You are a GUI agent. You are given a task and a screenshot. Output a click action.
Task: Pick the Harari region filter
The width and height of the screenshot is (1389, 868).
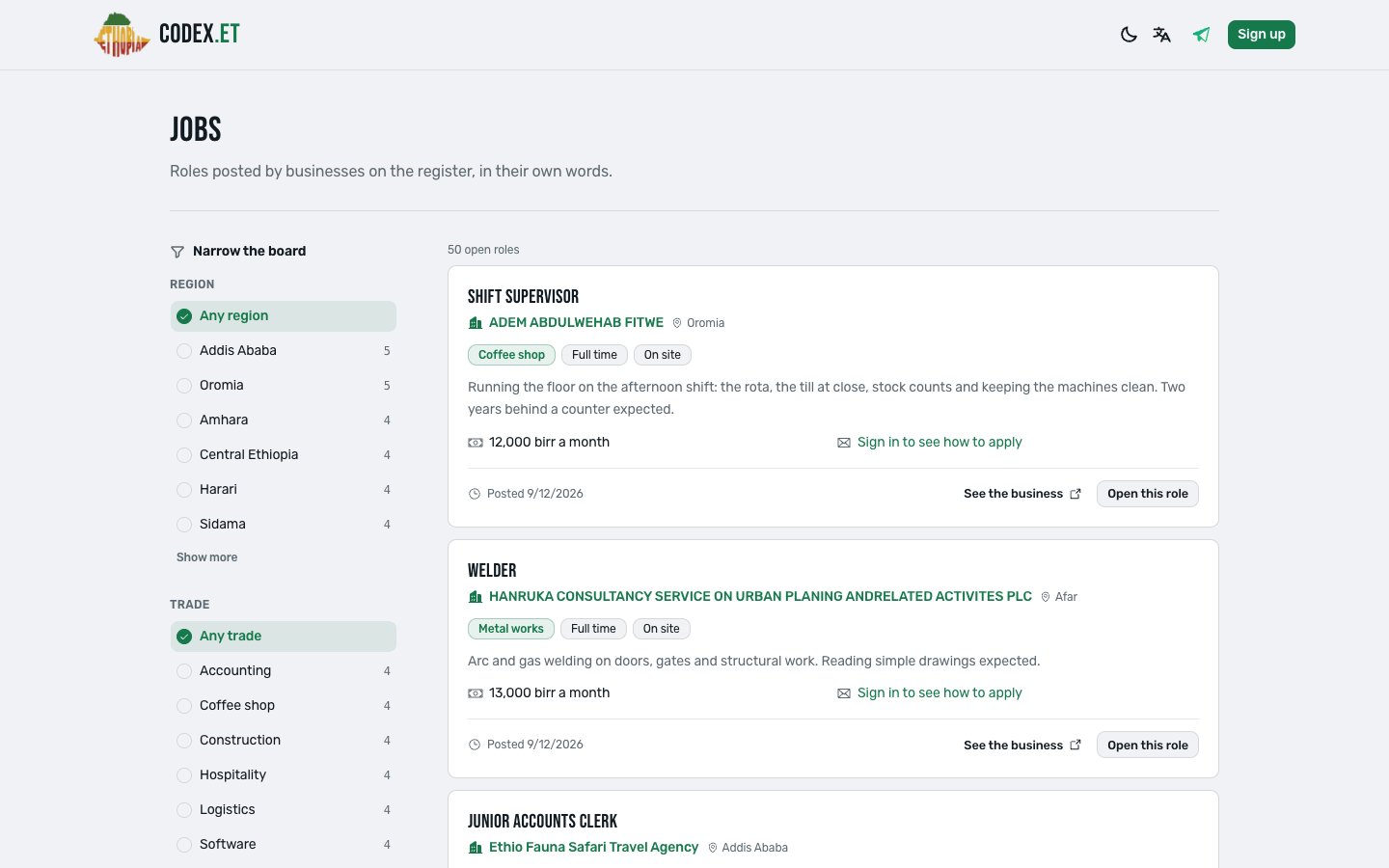pos(284,490)
